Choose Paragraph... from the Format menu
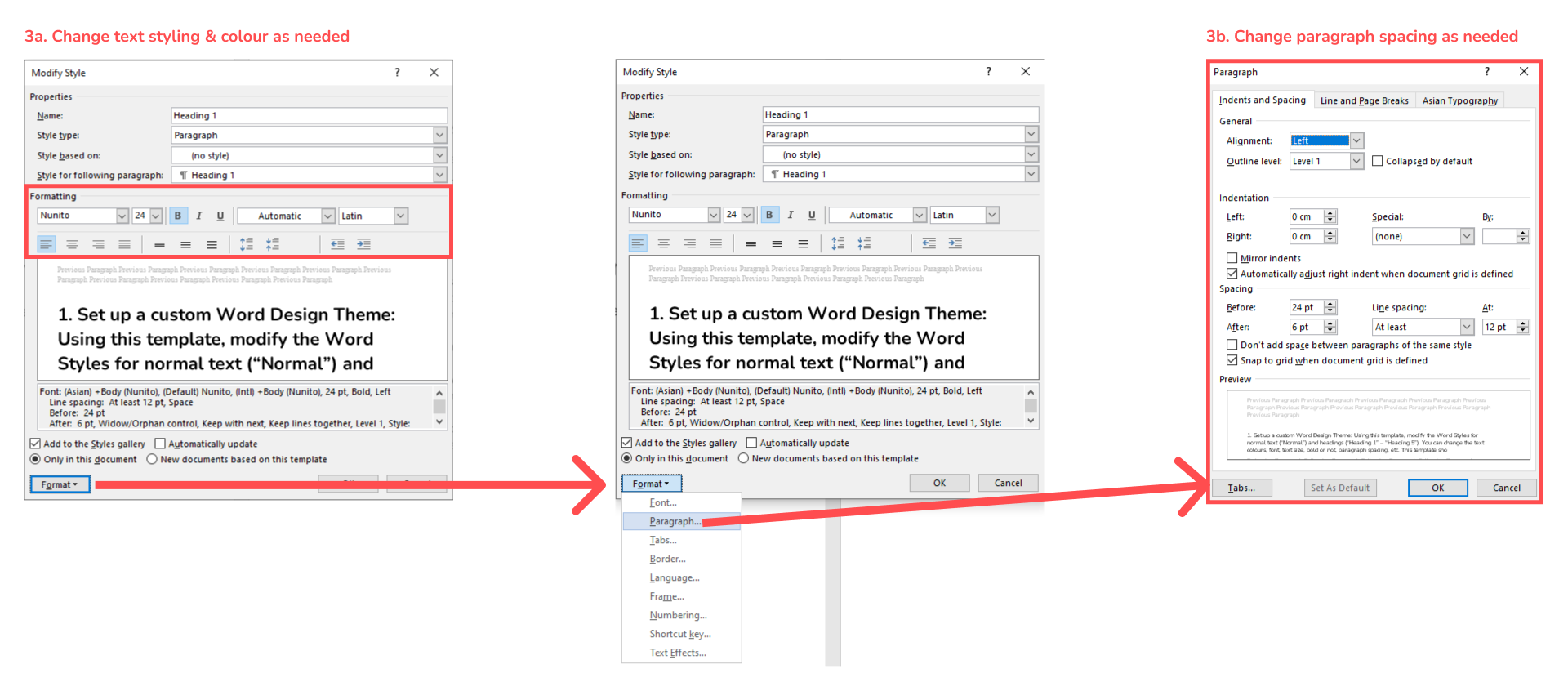 (x=675, y=521)
